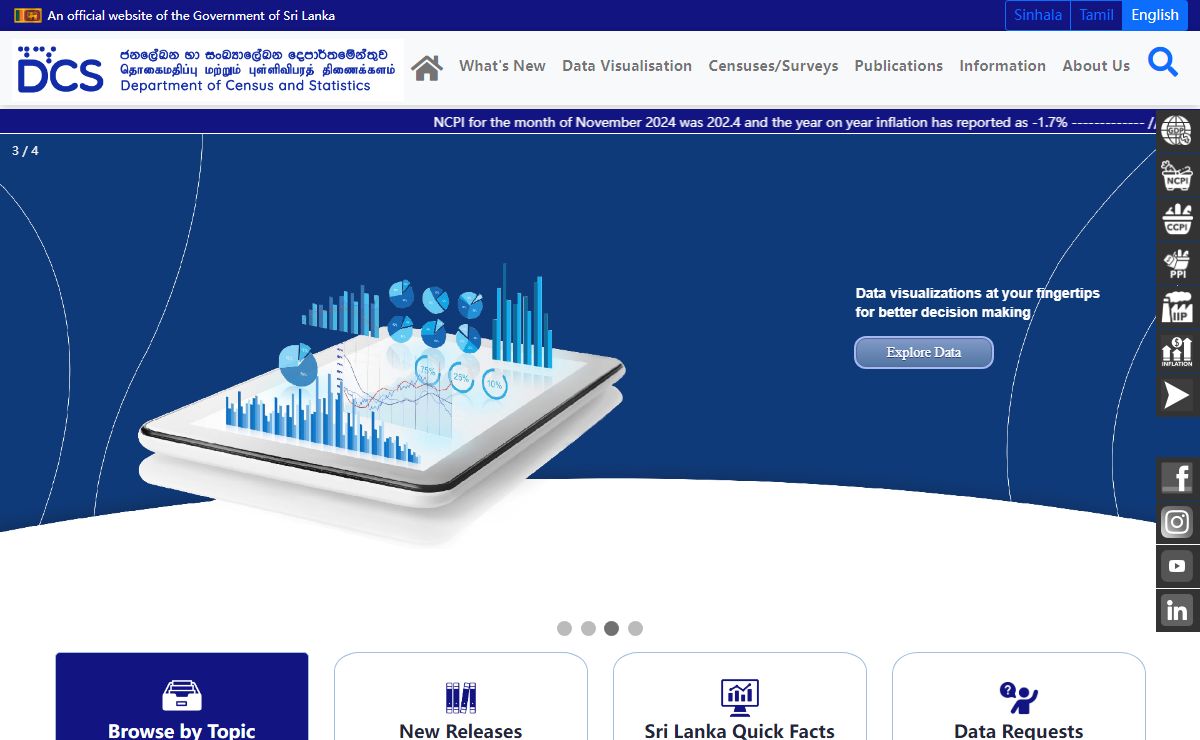
Task: Open the Data Visualisation menu
Action: pos(627,66)
